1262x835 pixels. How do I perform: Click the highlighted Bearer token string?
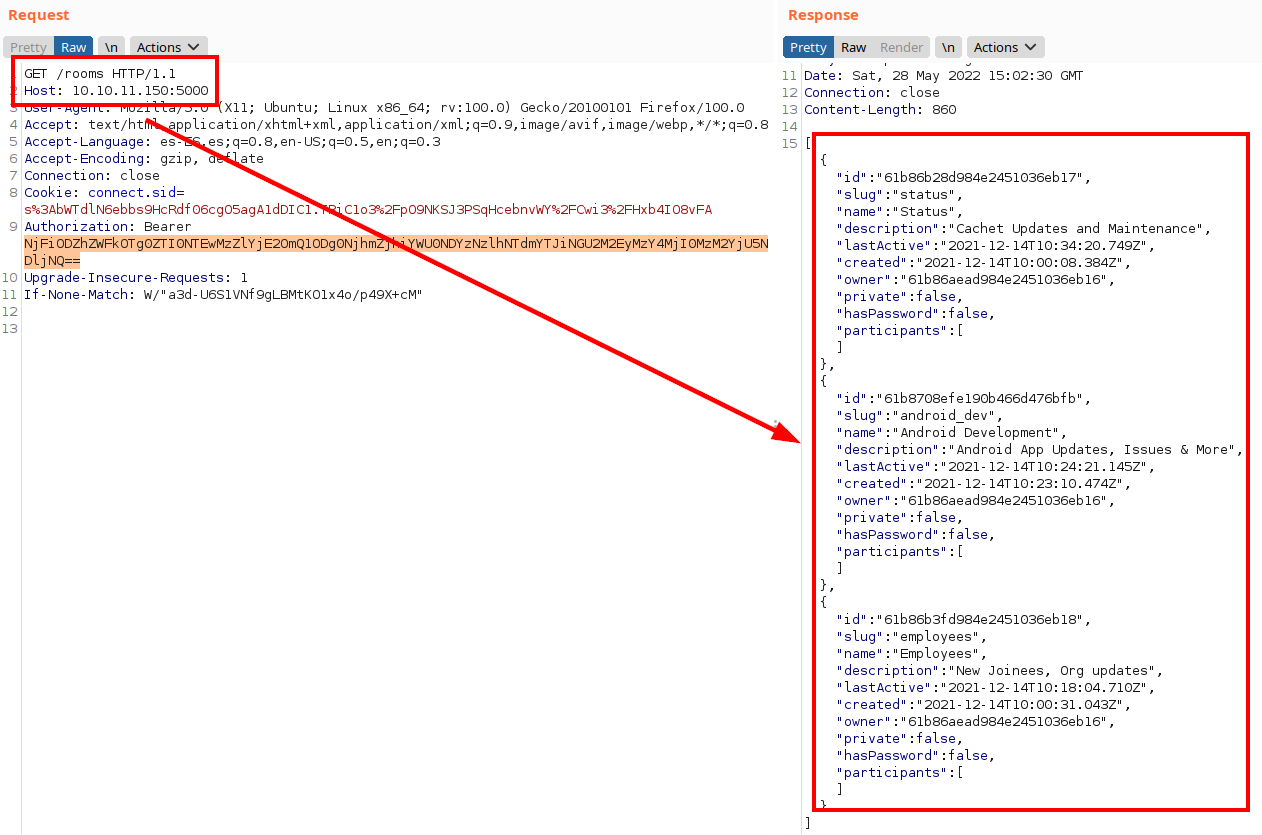click(x=396, y=252)
